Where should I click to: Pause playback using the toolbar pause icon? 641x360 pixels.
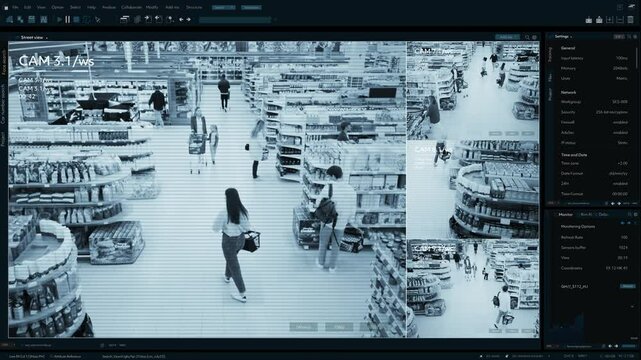click(x=67, y=19)
